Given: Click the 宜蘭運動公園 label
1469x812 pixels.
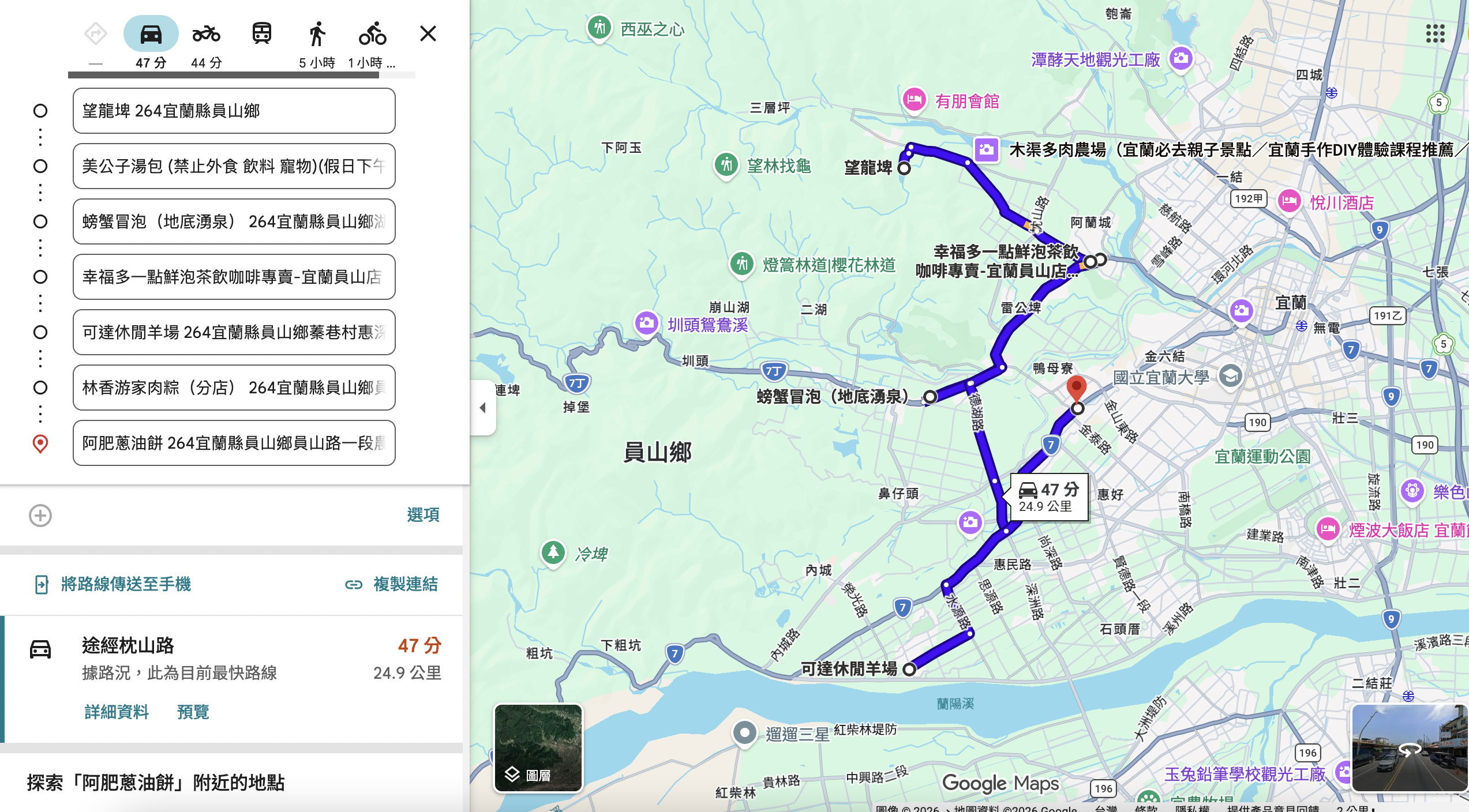Looking at the screenshot, I should tap(1262, 457).
